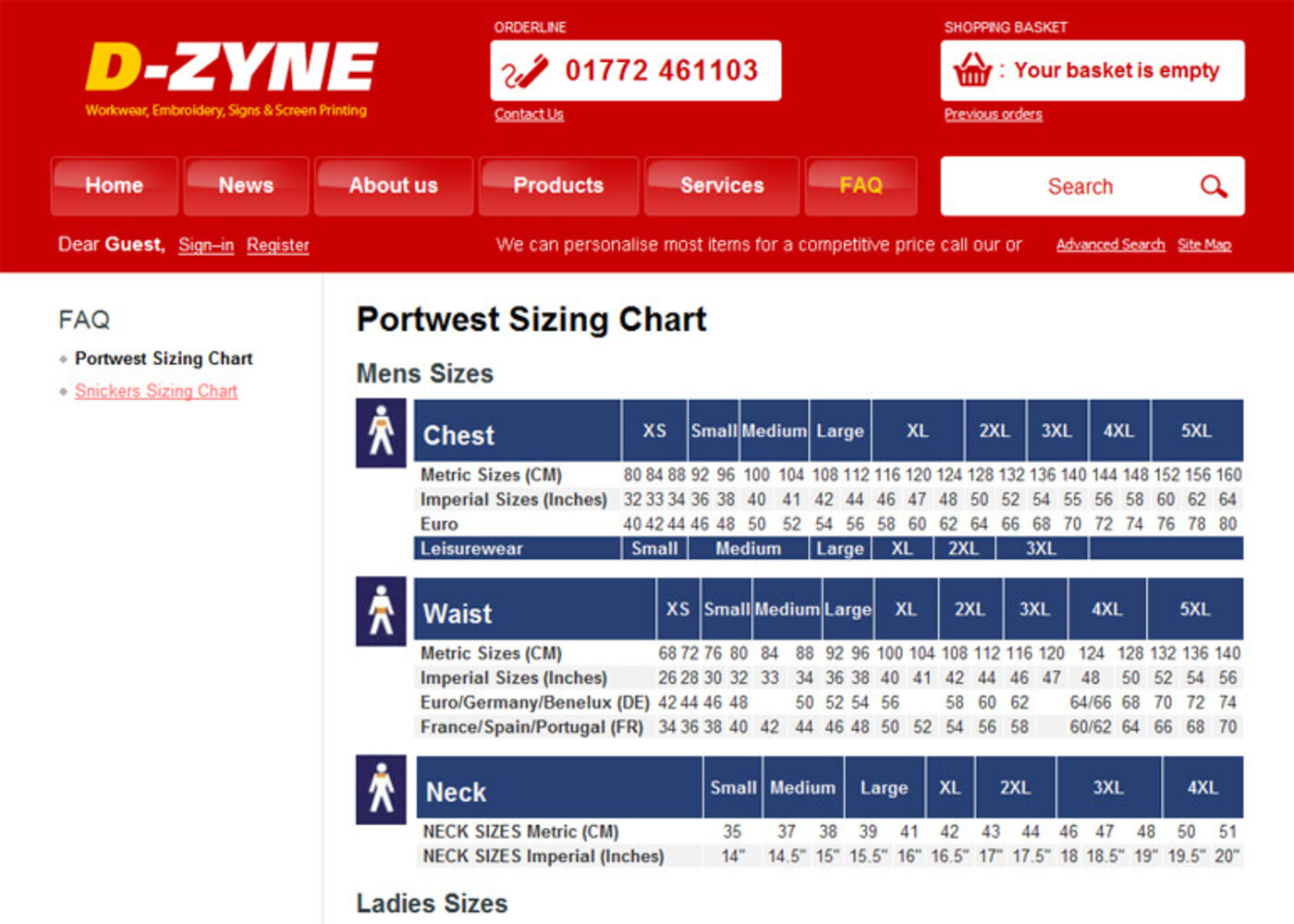The image size is (1294, 924).
Task: Open the Products menu
Action: (x=558, y=186)
